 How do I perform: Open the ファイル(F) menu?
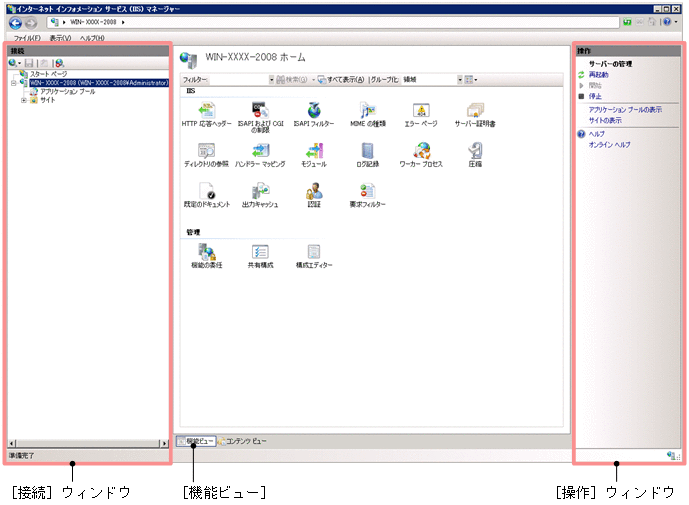tap(27, 38)
